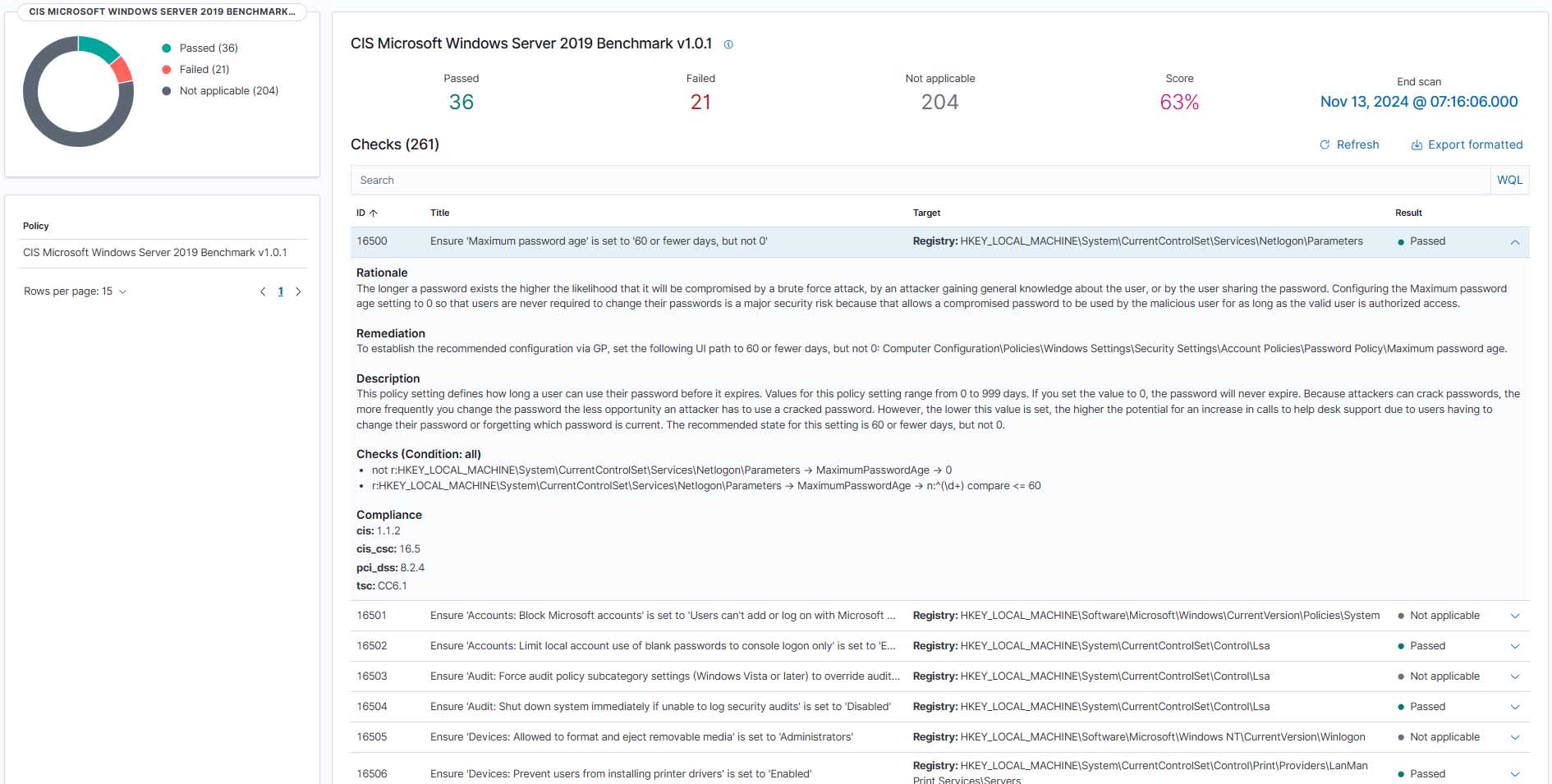Go to previous policy page arrow

click(x=263, y=291)
